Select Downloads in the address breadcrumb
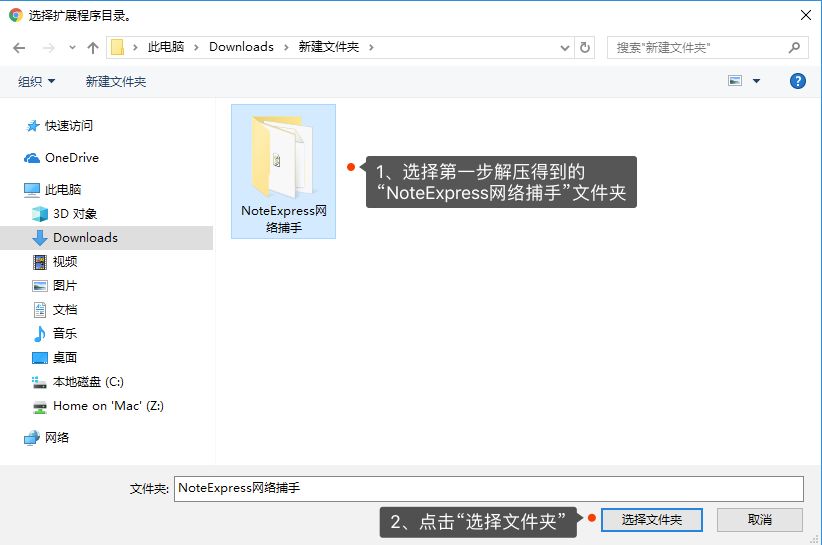822x545 pixels. click(241, 47)
